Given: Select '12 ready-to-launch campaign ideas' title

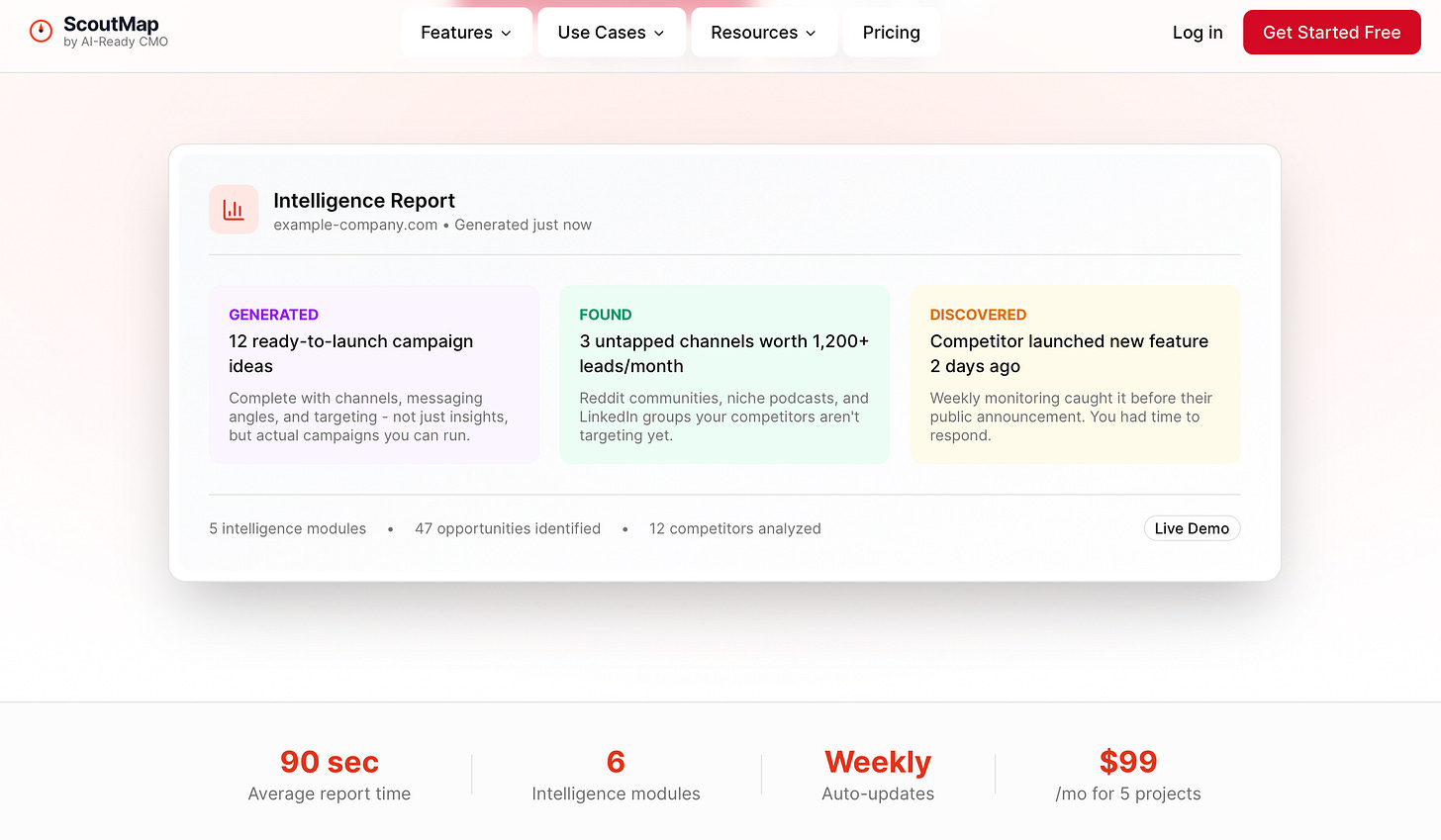Looking at the screenshot, I should click(350, 353).
